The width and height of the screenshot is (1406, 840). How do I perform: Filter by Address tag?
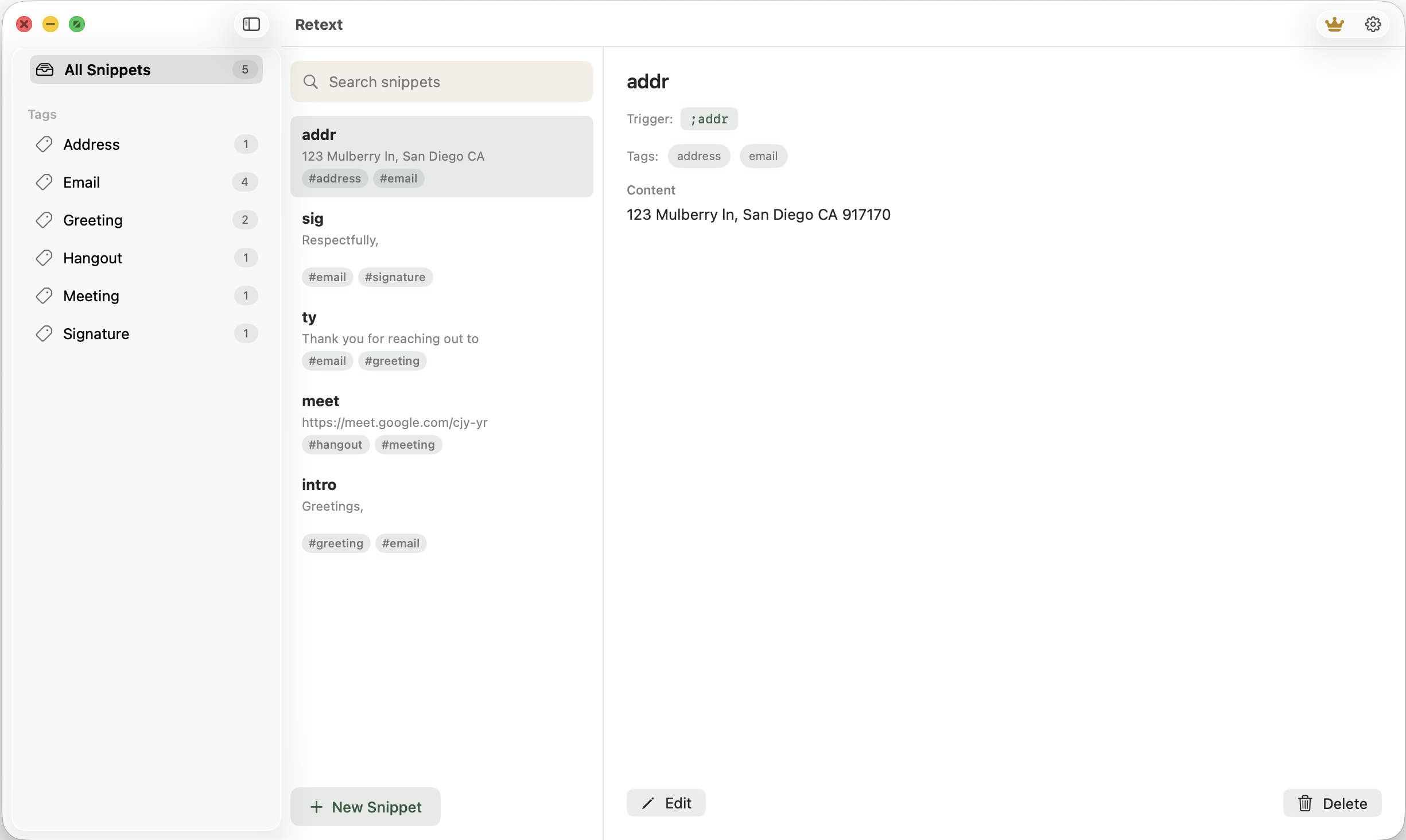point(146,144)
